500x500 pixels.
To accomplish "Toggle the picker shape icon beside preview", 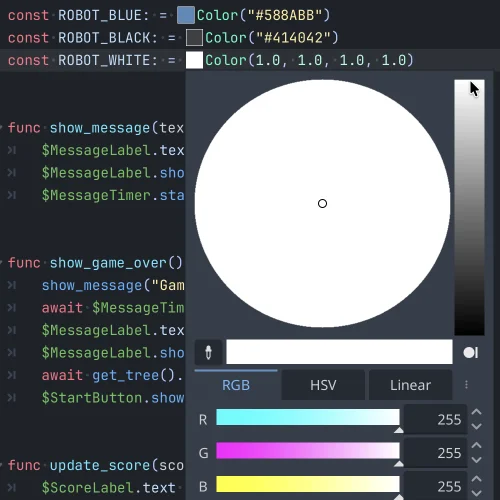I will pos(471,352).
